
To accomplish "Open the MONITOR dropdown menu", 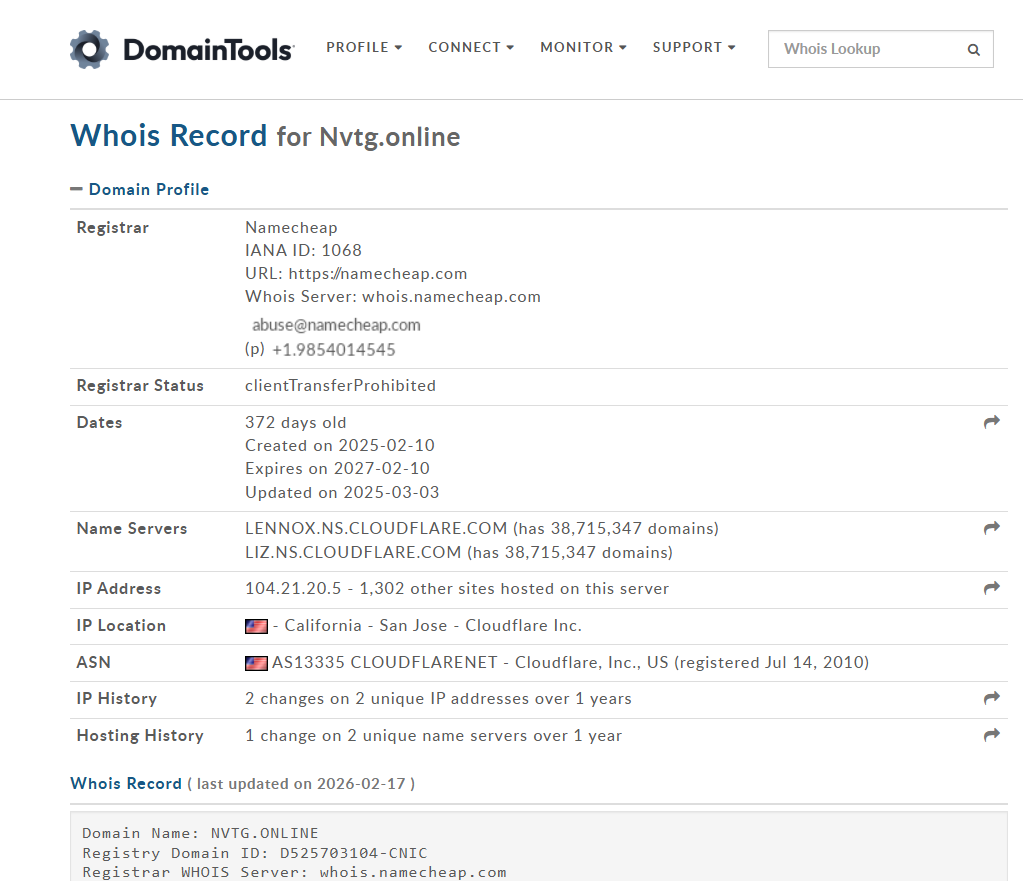I will tap(583, 48).
